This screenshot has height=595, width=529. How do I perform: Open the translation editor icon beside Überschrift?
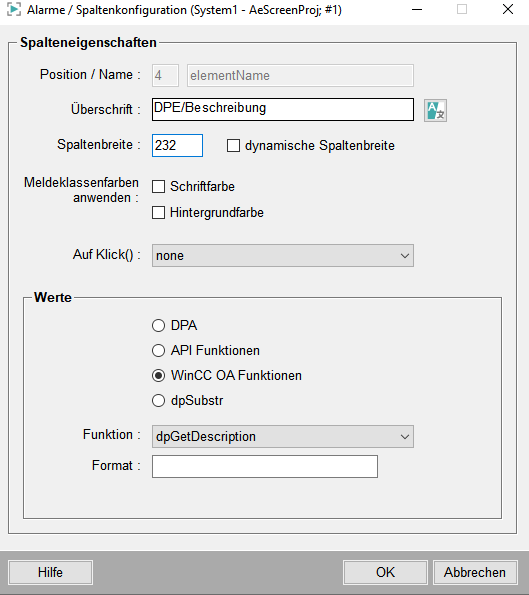(435, 110)
